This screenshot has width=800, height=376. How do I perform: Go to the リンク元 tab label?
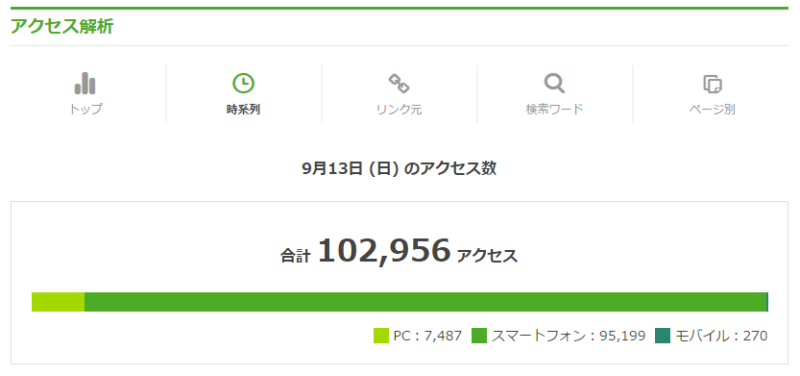pos(399,109)
